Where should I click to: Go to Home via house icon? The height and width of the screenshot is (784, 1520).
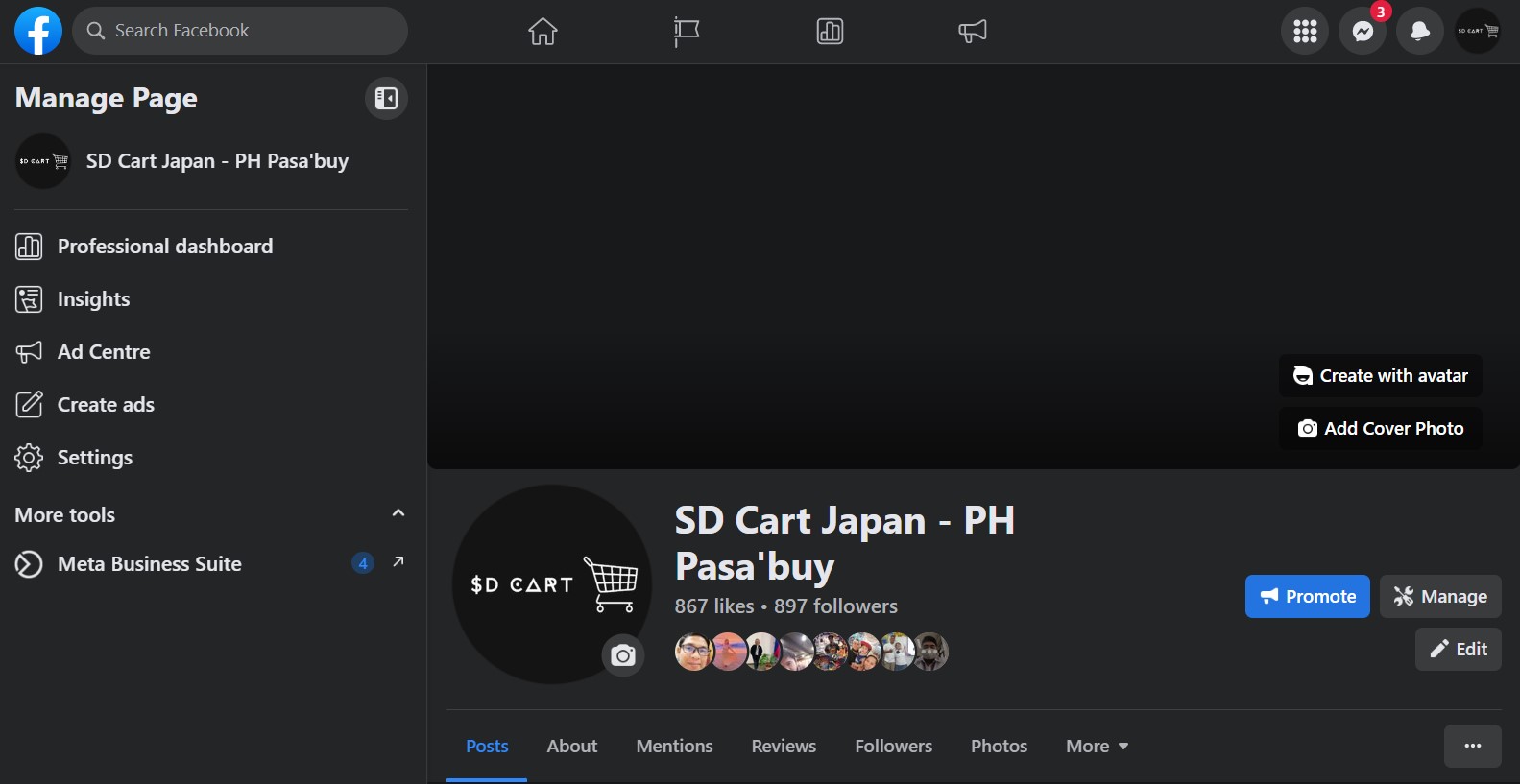[543, 32]
